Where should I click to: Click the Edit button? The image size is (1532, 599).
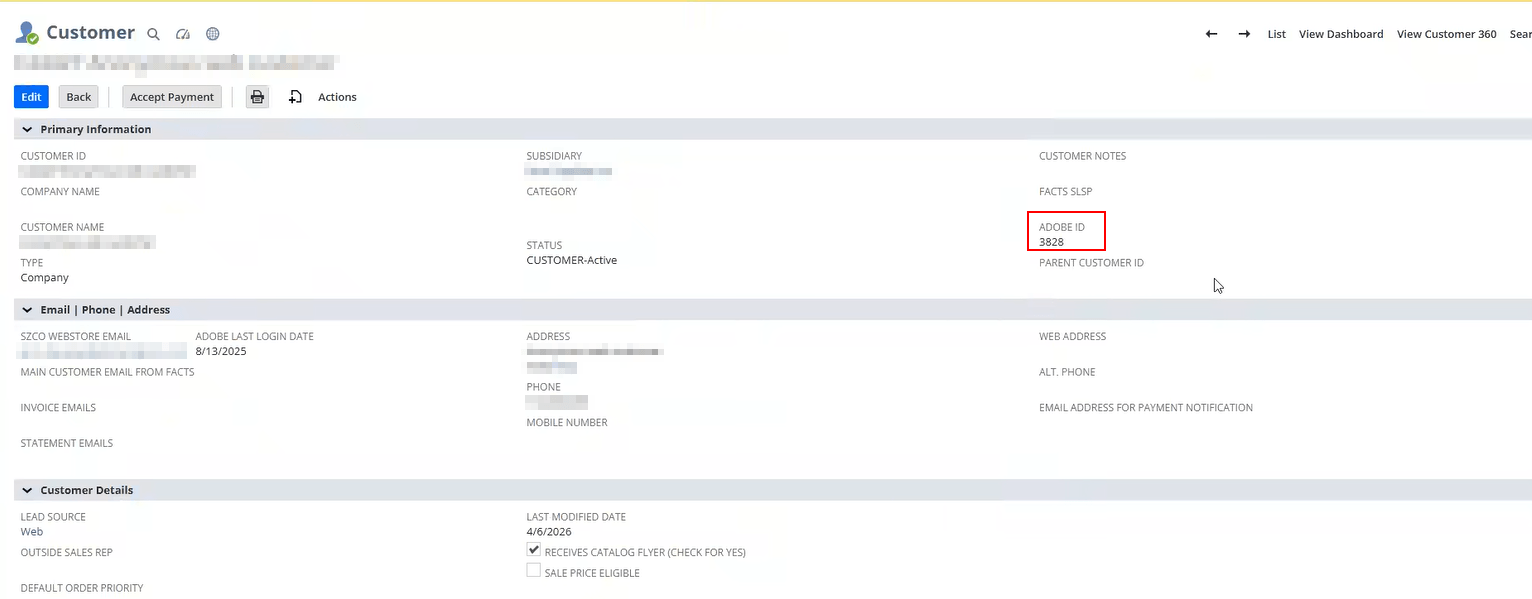tap(31, 96)
